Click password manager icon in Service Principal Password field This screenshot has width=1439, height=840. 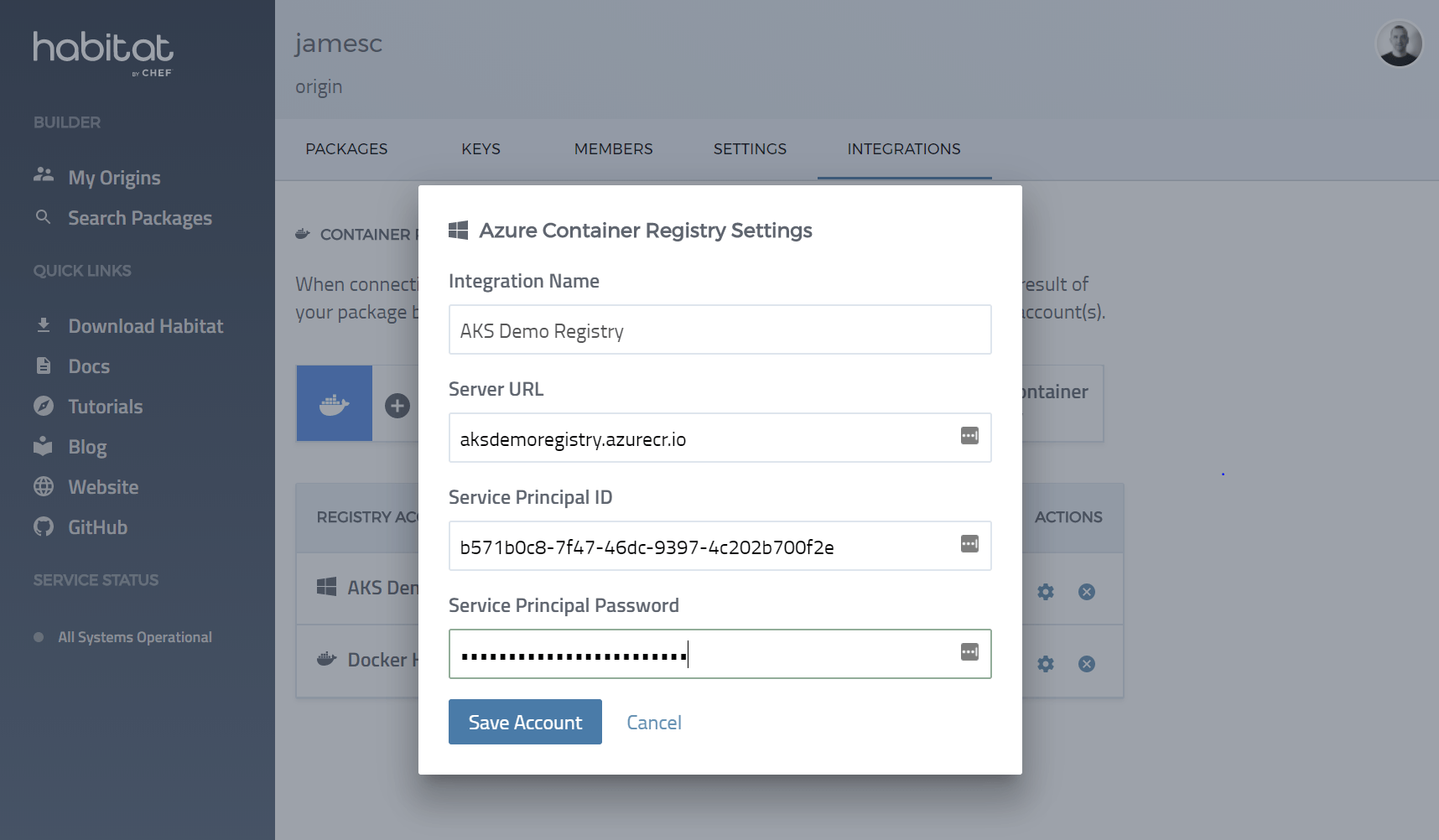pyautogui.click(x=969, y=652)
